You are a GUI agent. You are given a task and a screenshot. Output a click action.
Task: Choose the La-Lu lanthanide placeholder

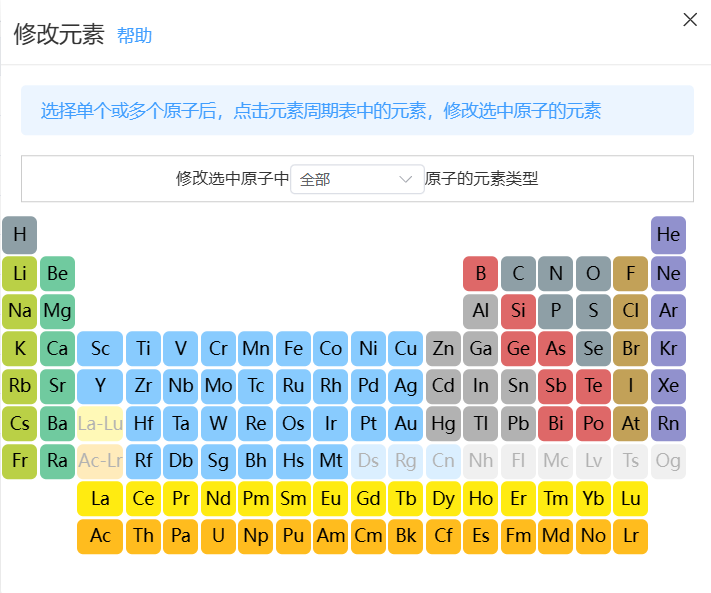pyautogui.click(x=100, y=424)
